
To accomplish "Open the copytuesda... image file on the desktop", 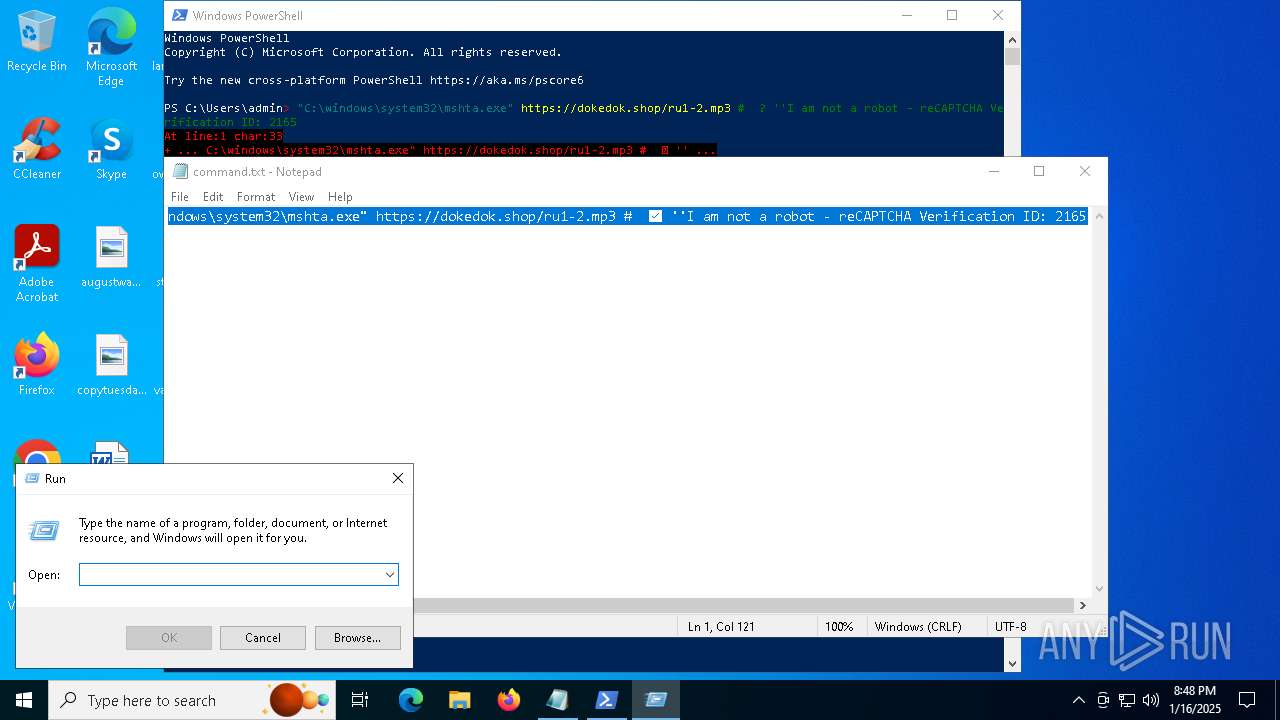I will point(111,365).
